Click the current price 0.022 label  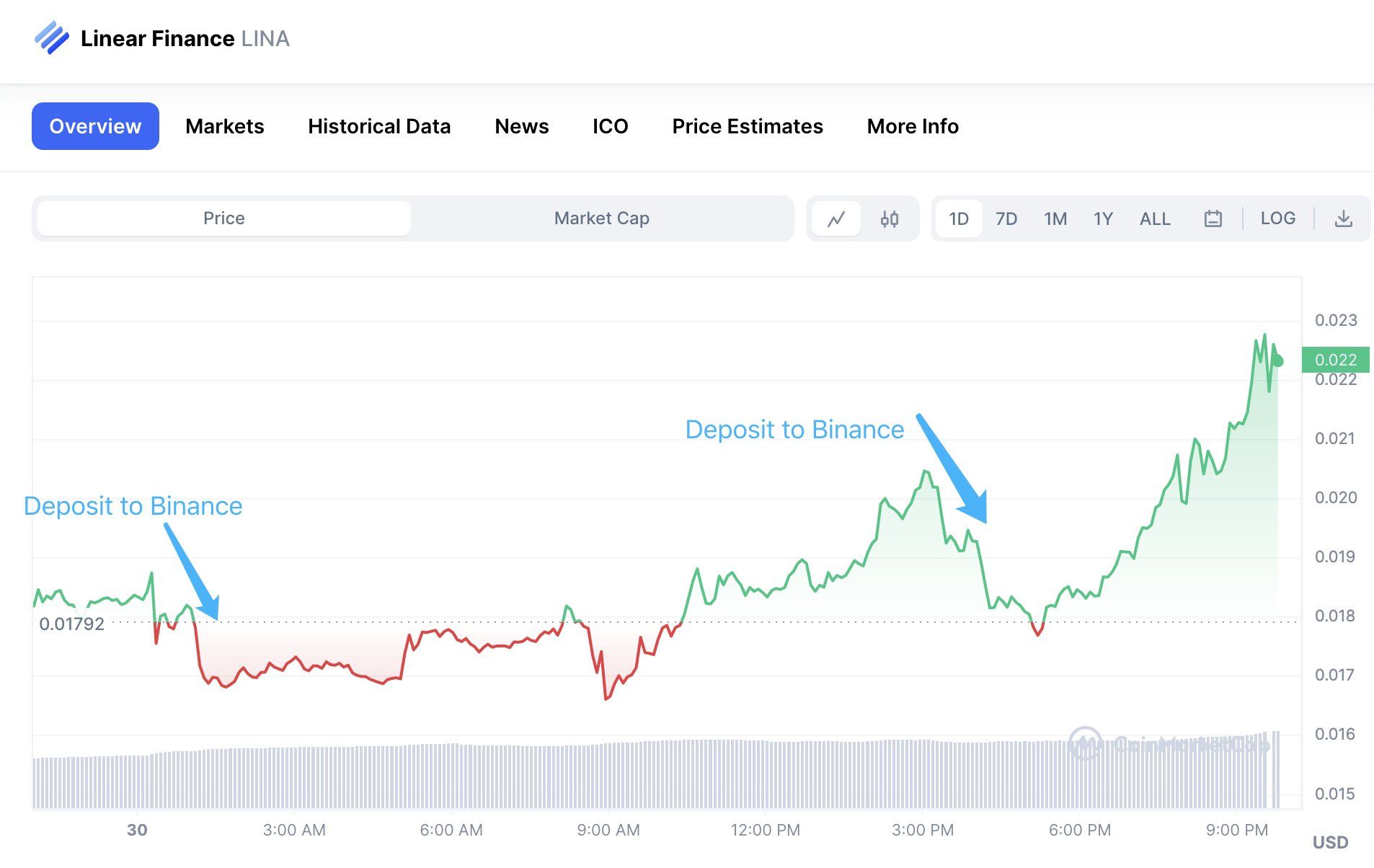[x=1335, y=360]
